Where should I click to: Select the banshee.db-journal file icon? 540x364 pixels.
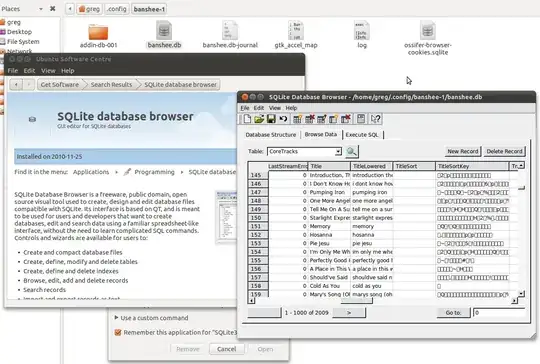(x=230, y=31)
